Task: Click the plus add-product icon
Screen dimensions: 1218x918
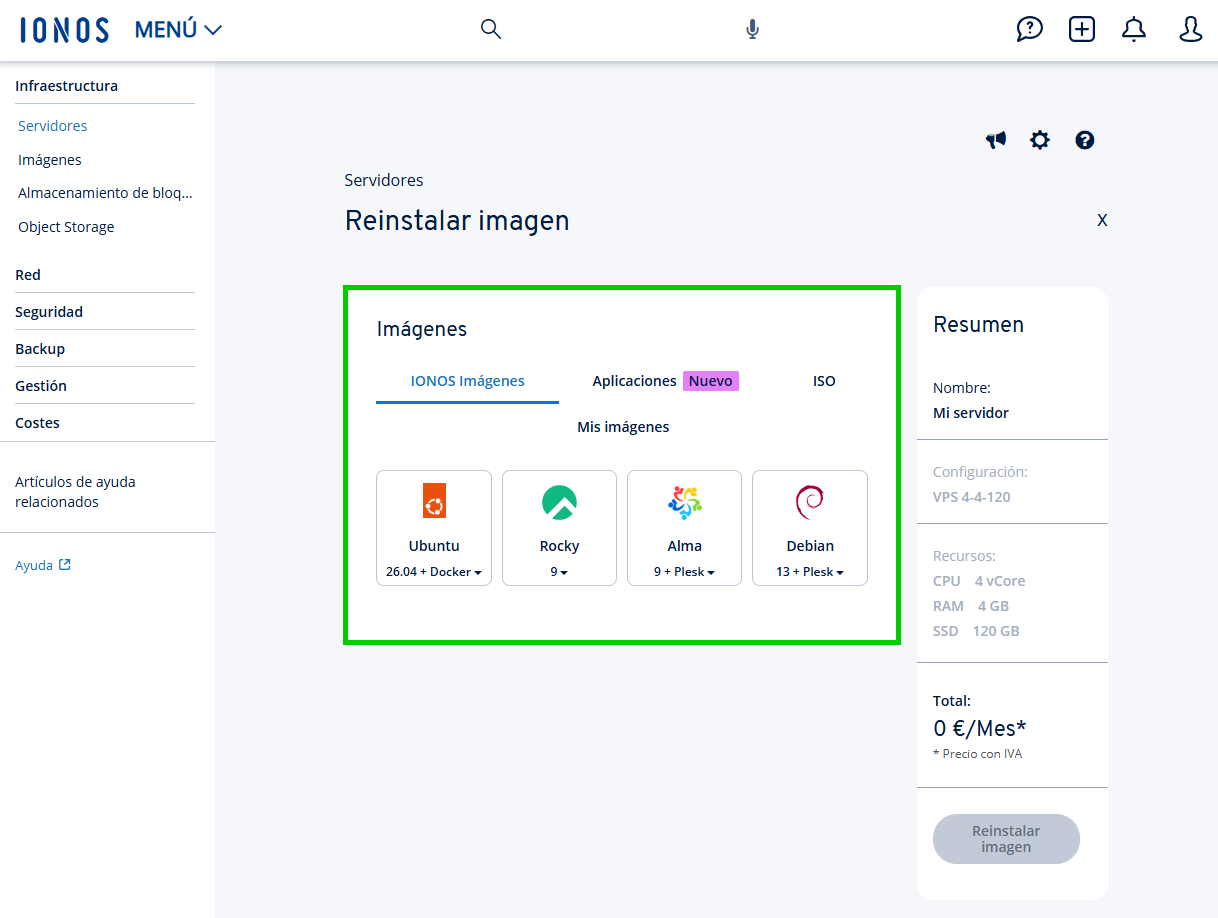Action: (1082, 29)
